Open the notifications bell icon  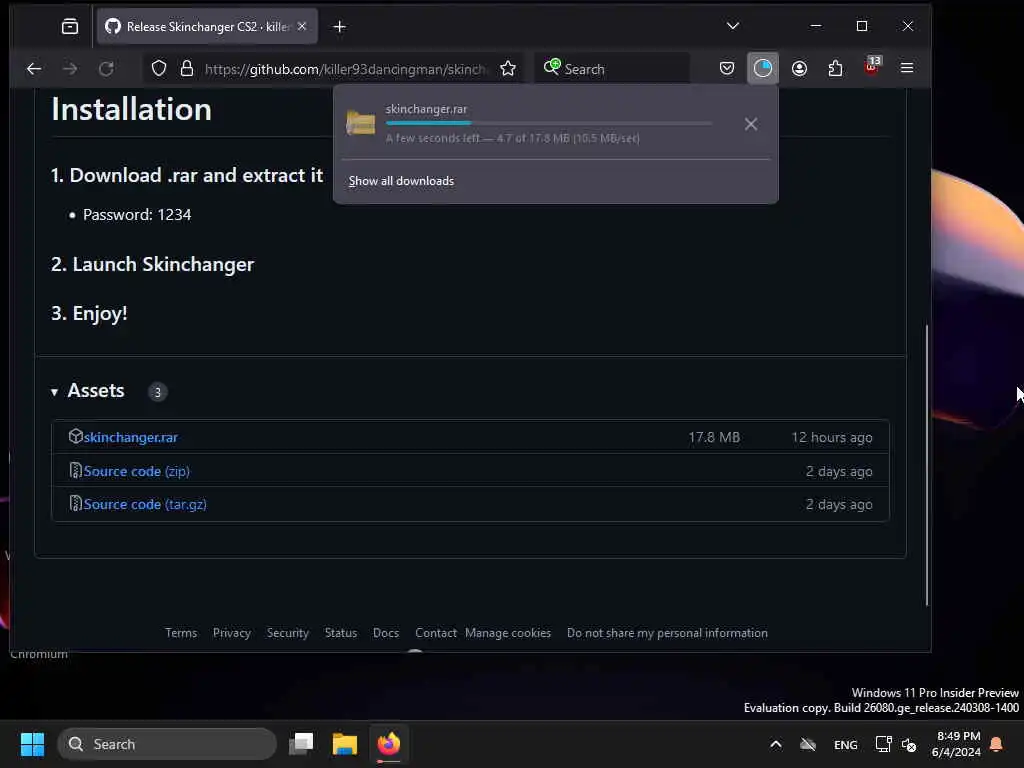(997, 744)
